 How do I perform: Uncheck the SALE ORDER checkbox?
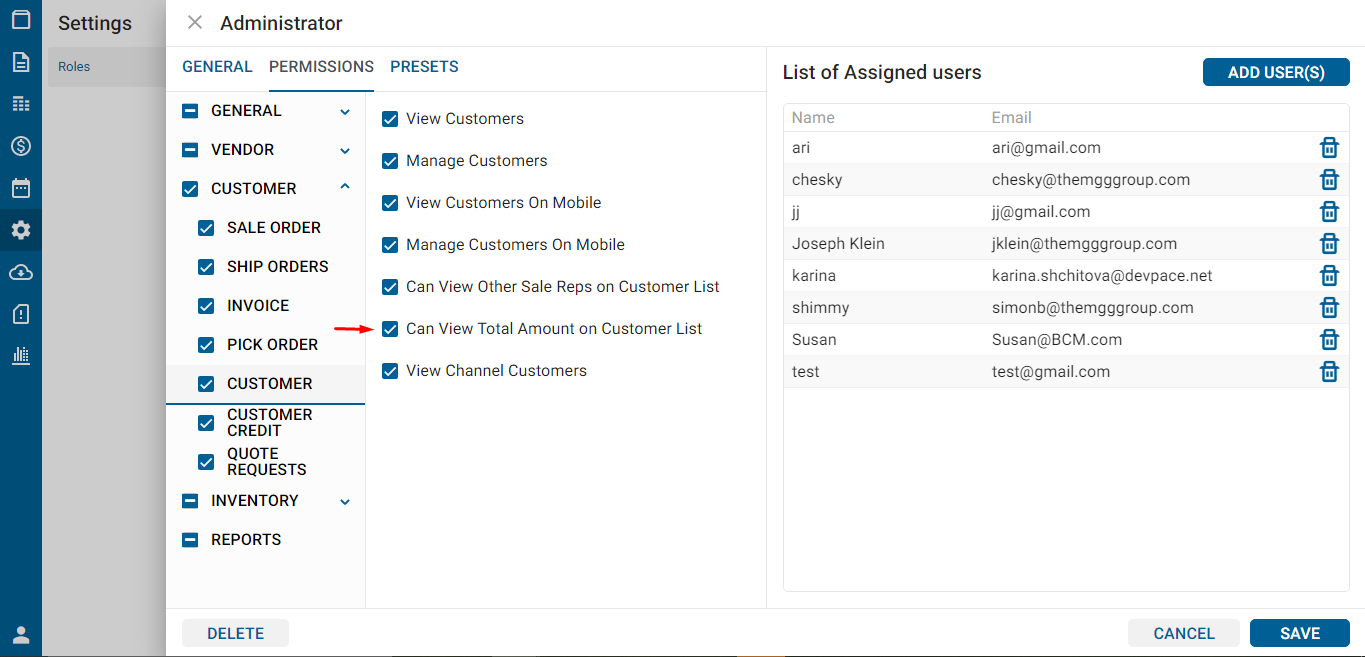pyautogui.click(x=206, y=228)
